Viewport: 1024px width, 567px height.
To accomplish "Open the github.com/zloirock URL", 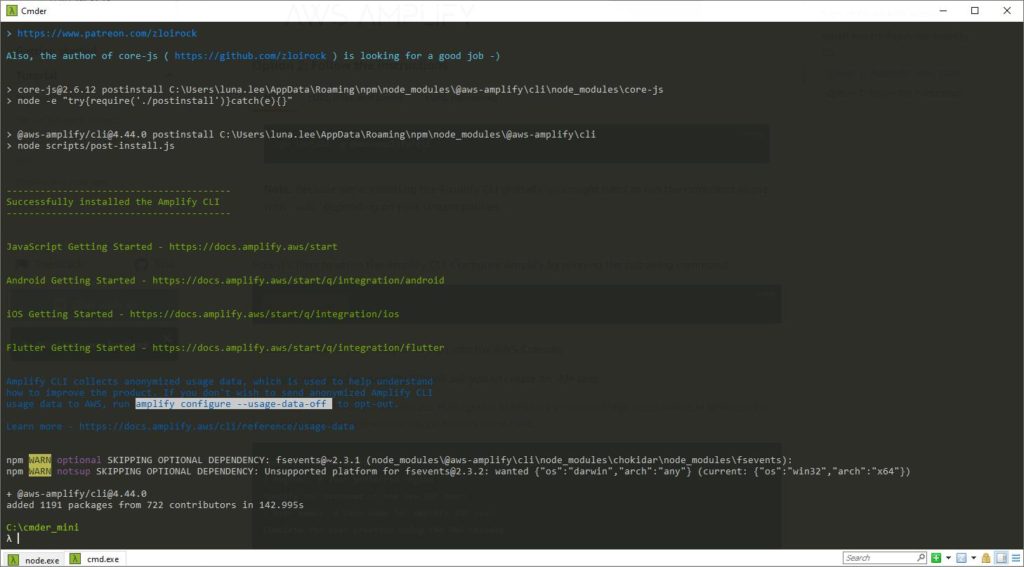I will tap(250, 56).
